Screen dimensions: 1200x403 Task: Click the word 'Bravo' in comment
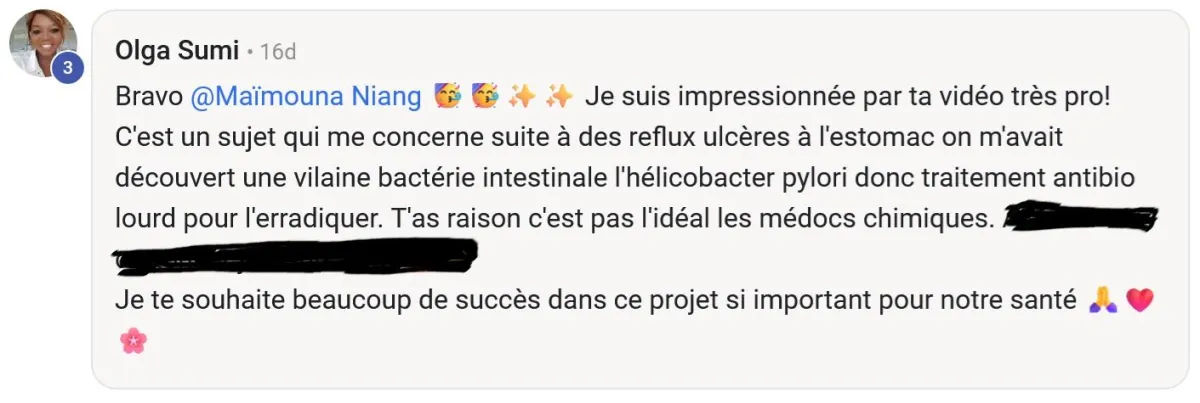[x=148, y=97]
